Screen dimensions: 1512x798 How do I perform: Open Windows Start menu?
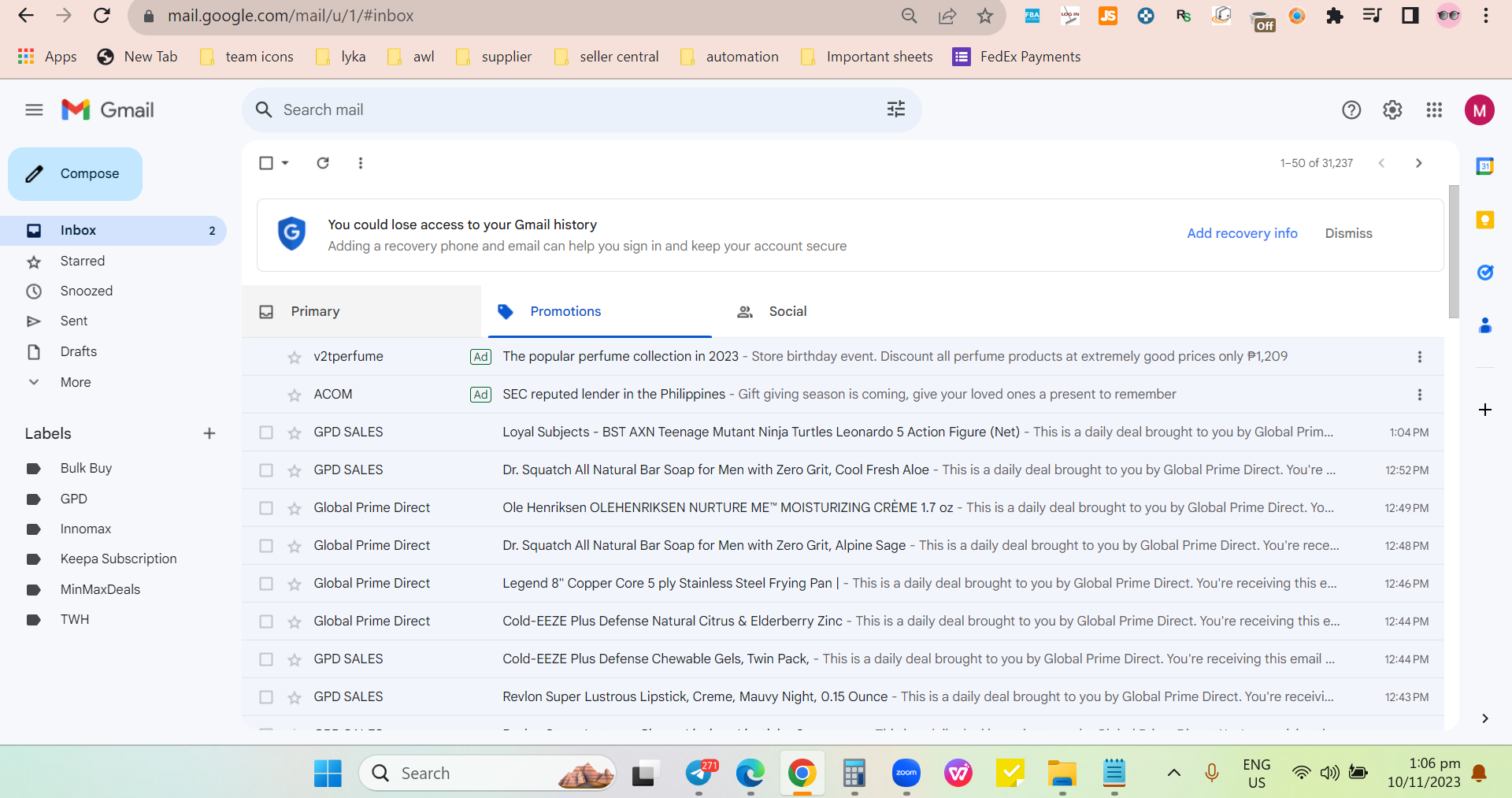click(328, 773)
